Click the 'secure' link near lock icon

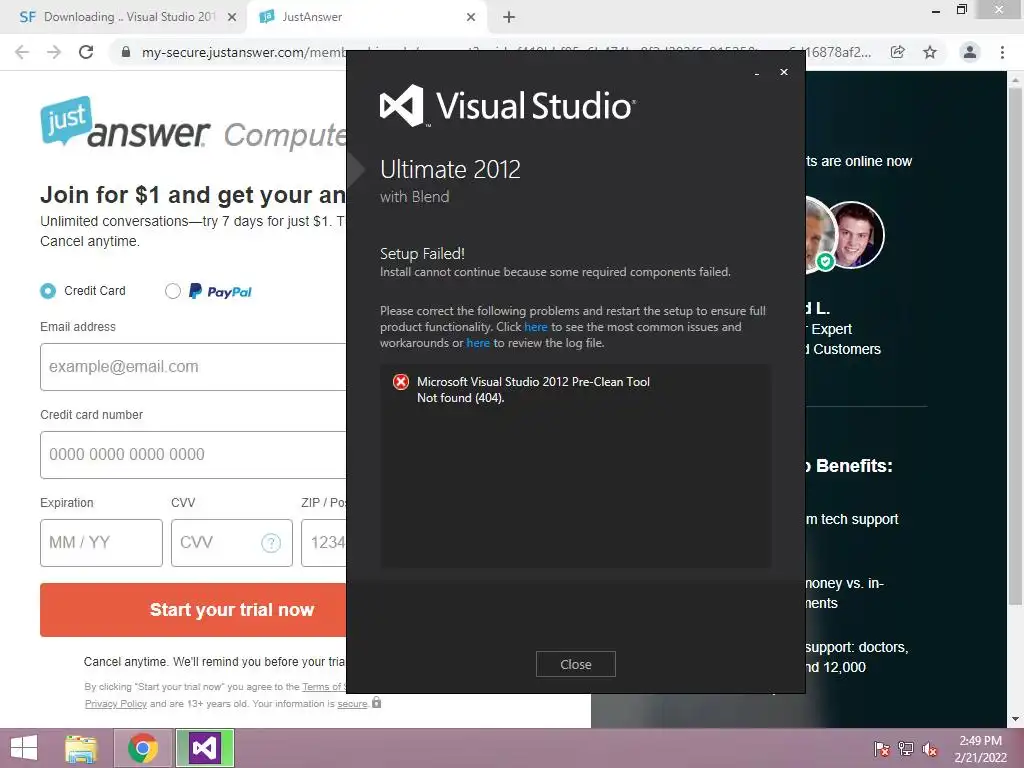pyautogui.click(x=353, y=704)
